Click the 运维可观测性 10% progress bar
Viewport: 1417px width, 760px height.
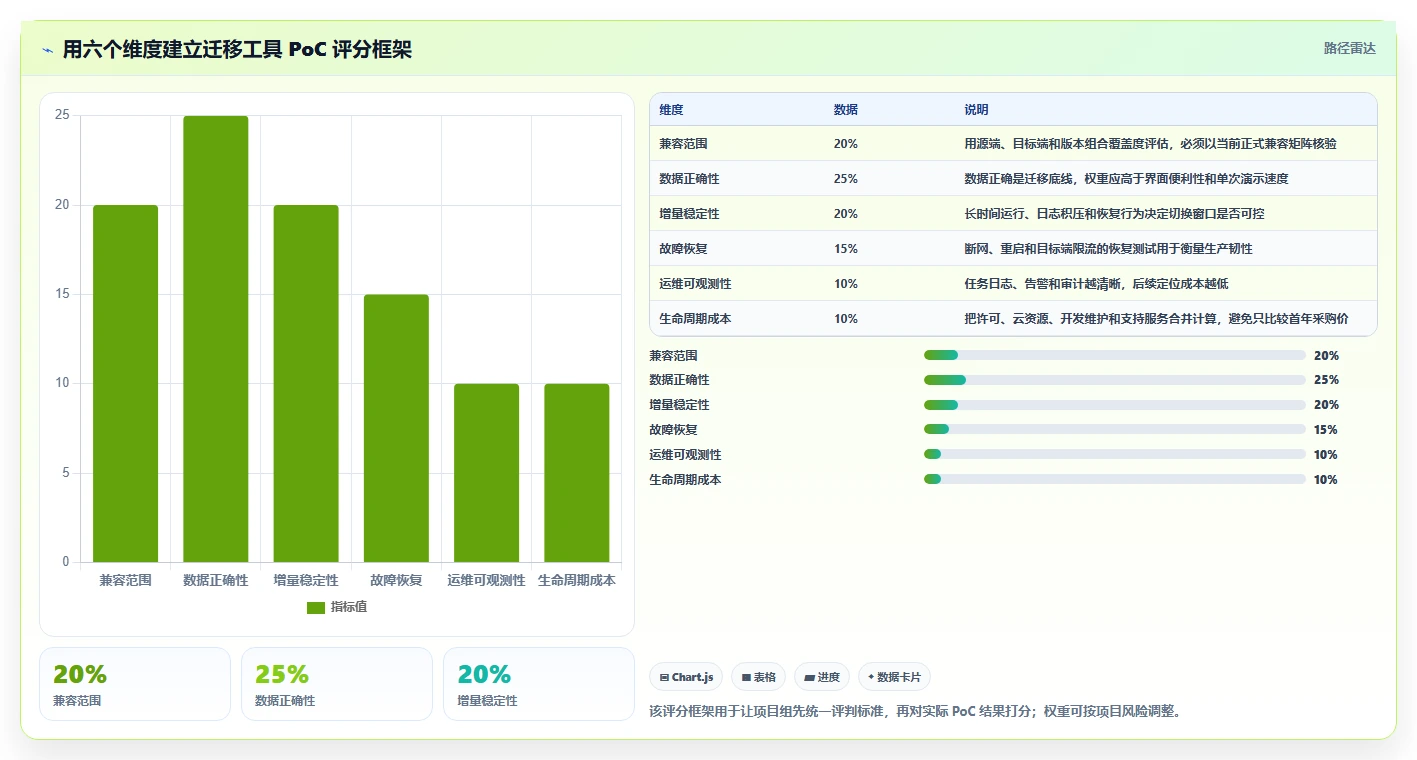click(x=1115, y=454)
